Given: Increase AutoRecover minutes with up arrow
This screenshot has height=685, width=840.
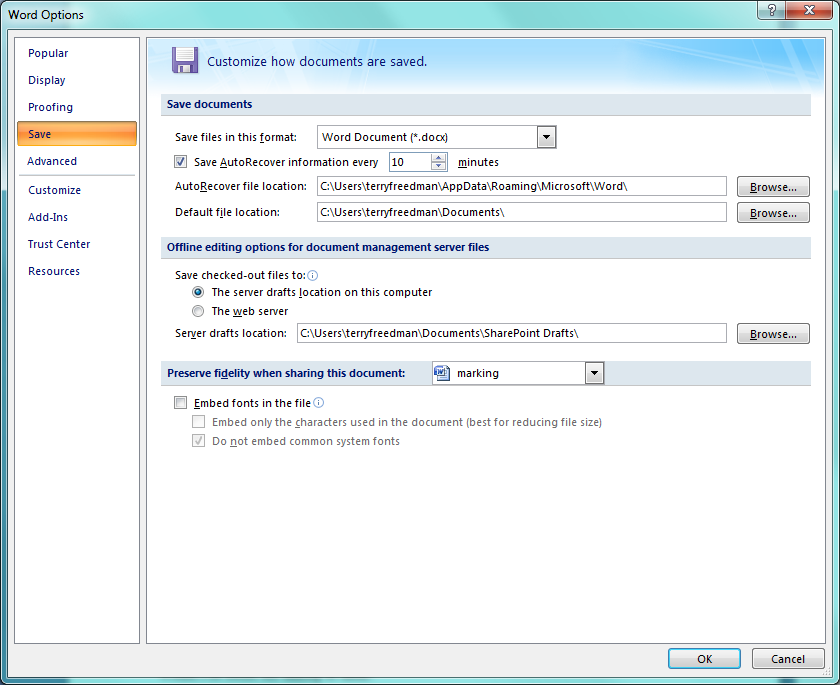Looking at the screenshot, I should pyautogui.click(x=439, y=157).
